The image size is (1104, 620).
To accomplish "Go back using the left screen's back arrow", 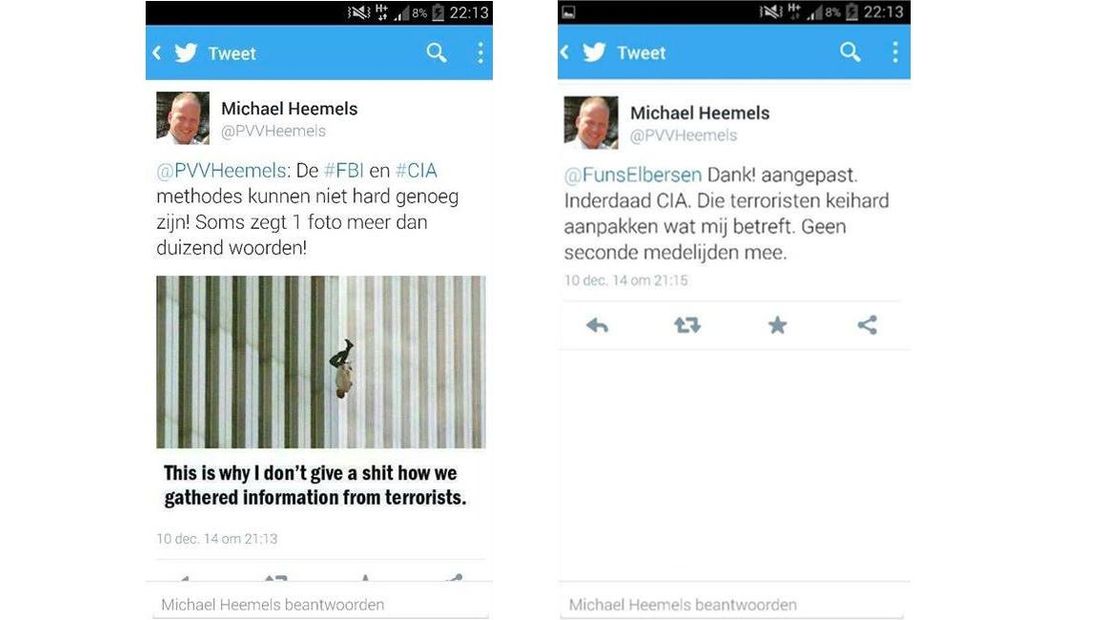I will coord(157,53).
